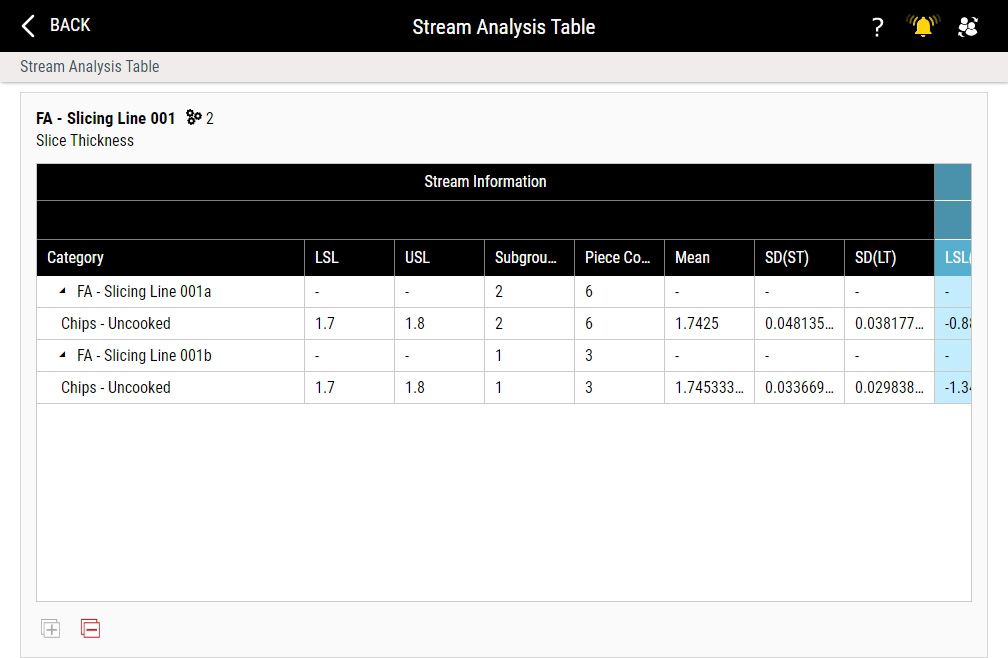Add a new stream with the plus icon
Image resolution: width=1008 pixels, height=658 pixels.
click(x=49, y=627)
